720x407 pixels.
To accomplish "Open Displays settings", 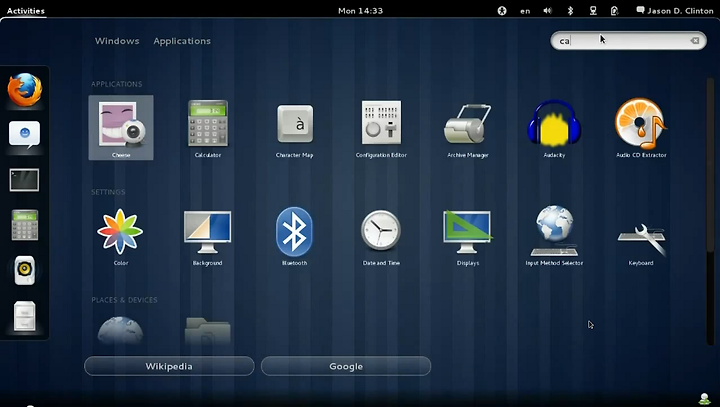I will point(467,236).
